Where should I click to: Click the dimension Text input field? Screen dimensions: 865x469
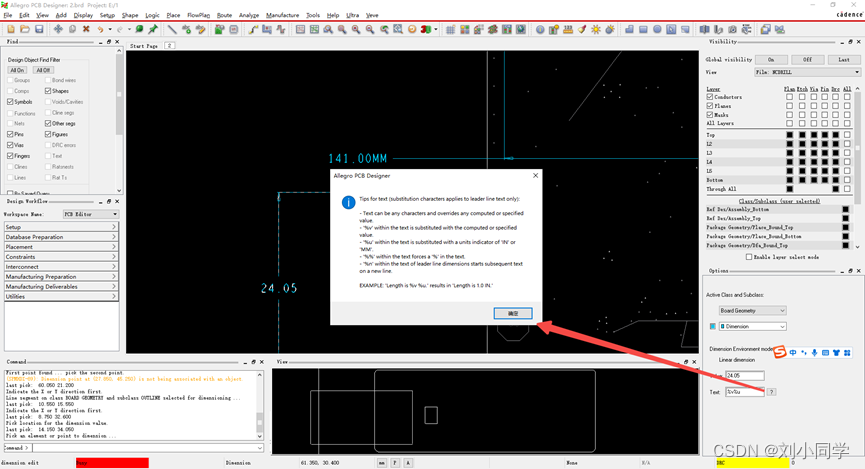coord(745,392)
